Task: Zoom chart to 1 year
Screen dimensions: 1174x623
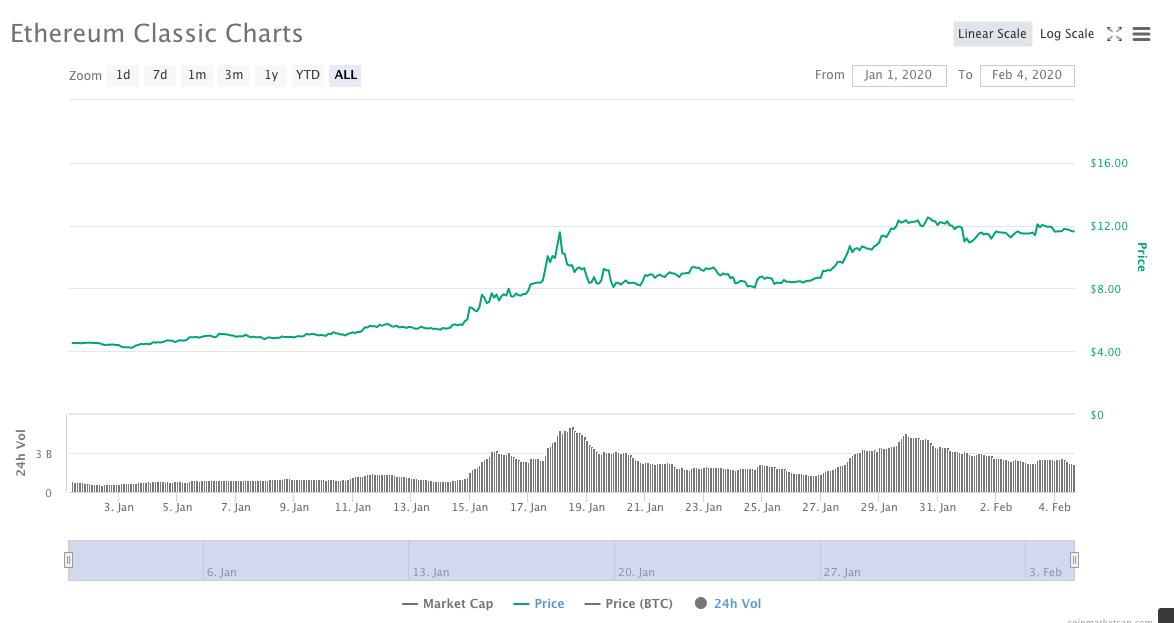Action: tap(270, 74)
